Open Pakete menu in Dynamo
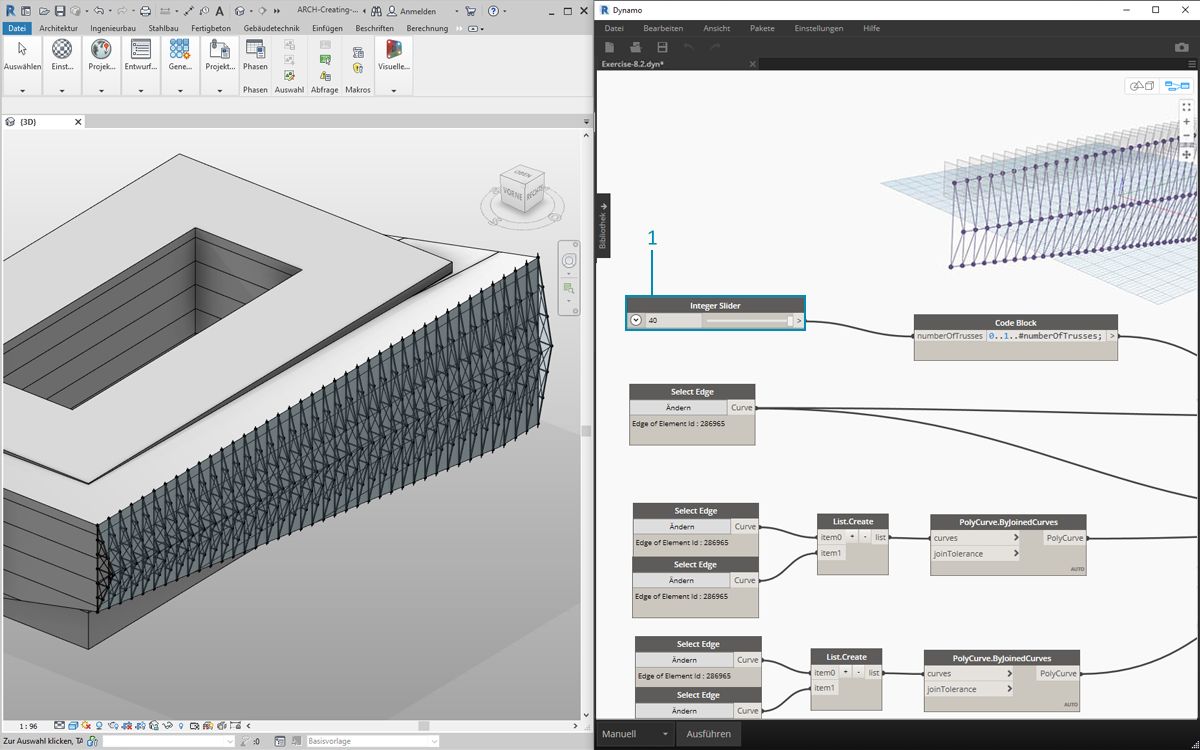Screen dimensions: 1200x750 click(762, 28)
